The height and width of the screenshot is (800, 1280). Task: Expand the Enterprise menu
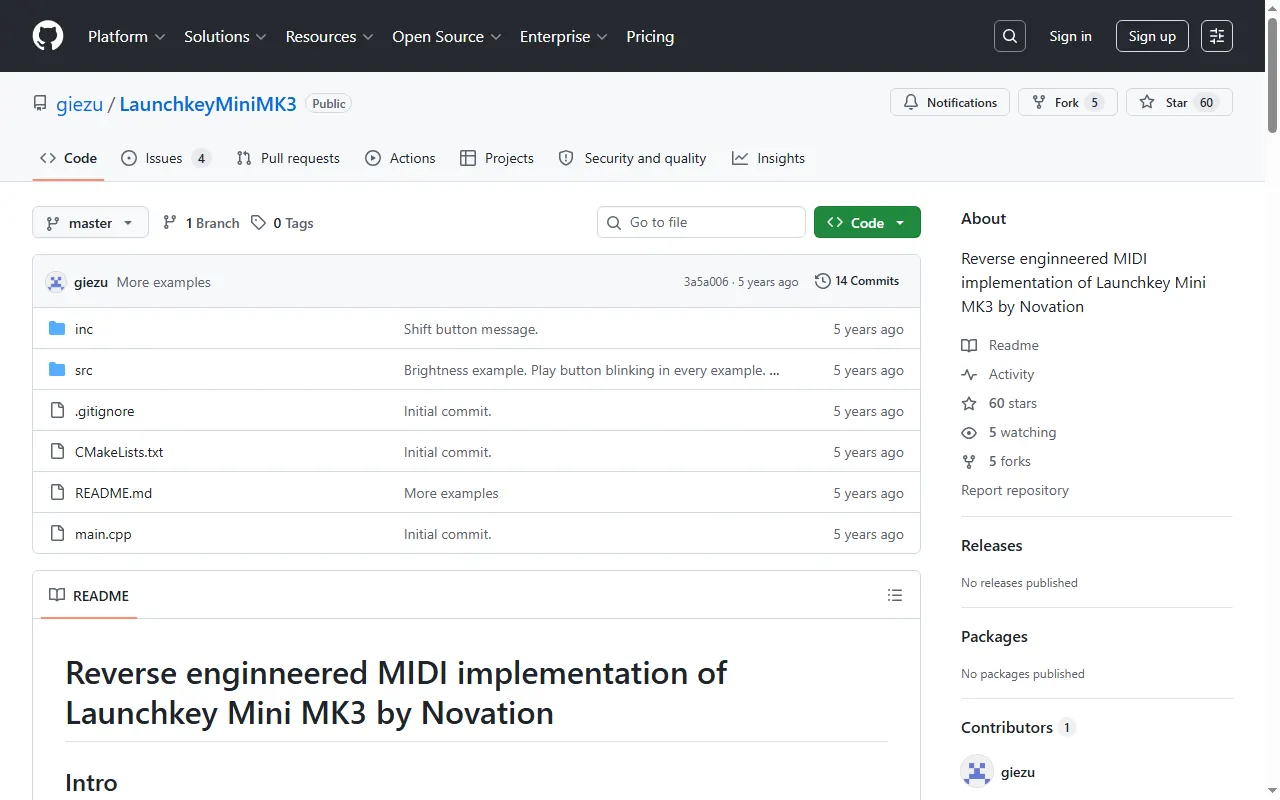pyautogui.click(x=564, y=36)
